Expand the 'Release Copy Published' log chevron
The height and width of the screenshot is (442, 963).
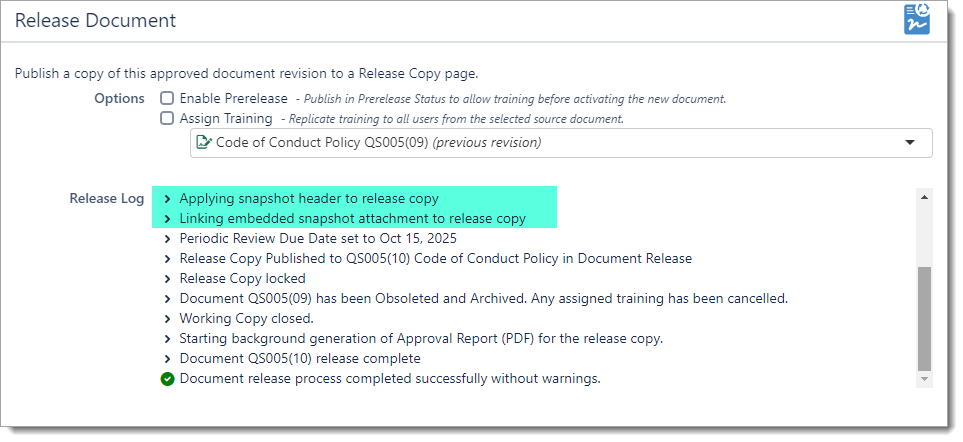coord(168,259)
